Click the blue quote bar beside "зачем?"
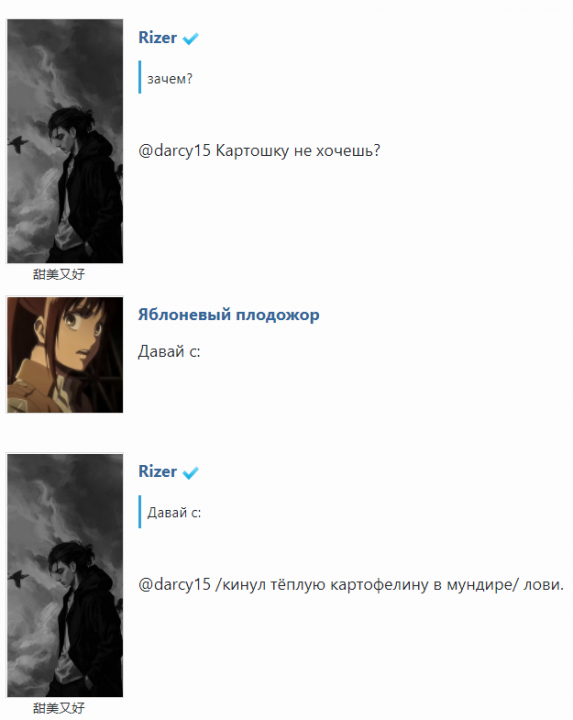This screenshot has height=720, width=573. [140, 77]
